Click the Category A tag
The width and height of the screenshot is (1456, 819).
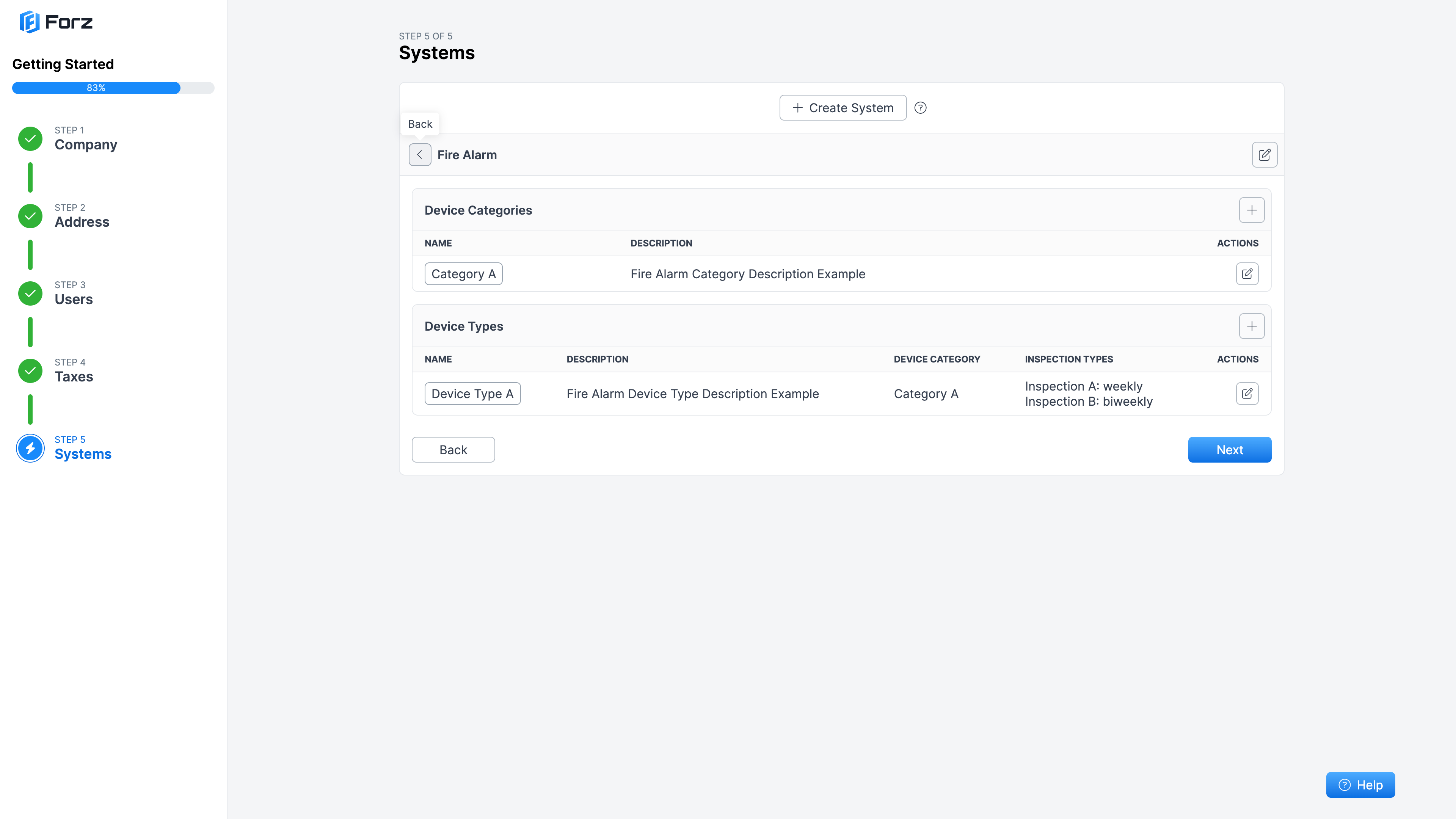pyautogui.click(x=463, y=274)
